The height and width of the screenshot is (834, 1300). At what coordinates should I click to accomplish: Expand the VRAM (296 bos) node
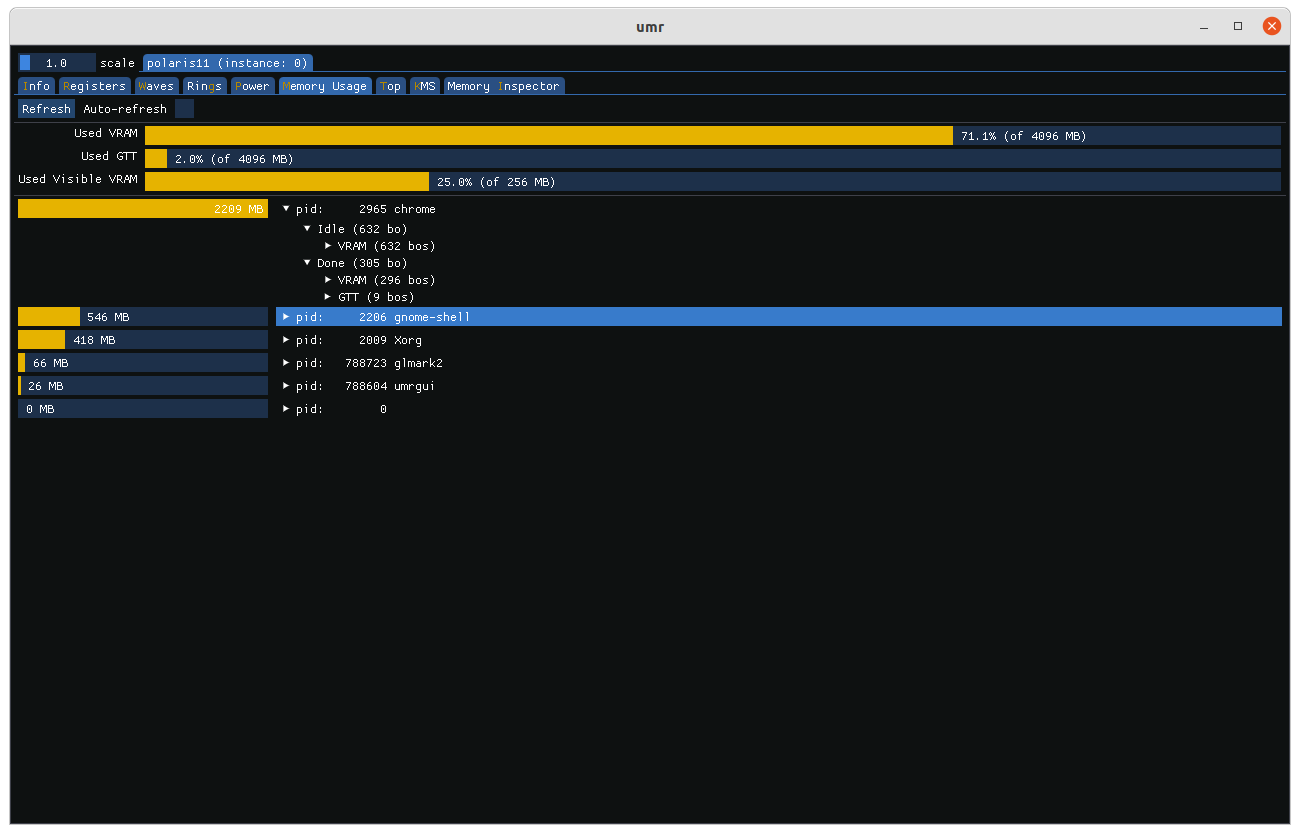(x=328, y=280)
